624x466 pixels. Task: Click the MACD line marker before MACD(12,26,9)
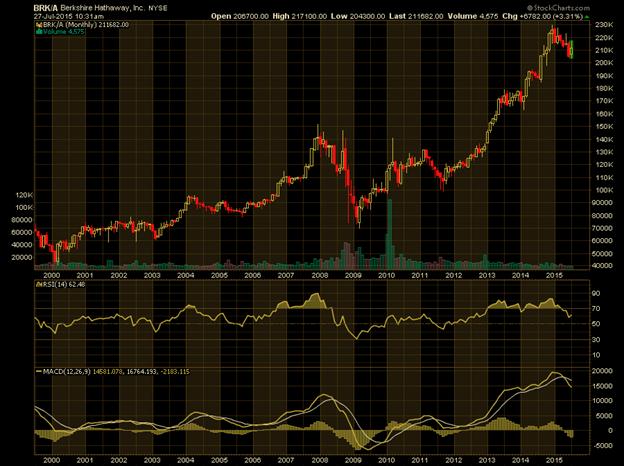(x=39, y=371)
